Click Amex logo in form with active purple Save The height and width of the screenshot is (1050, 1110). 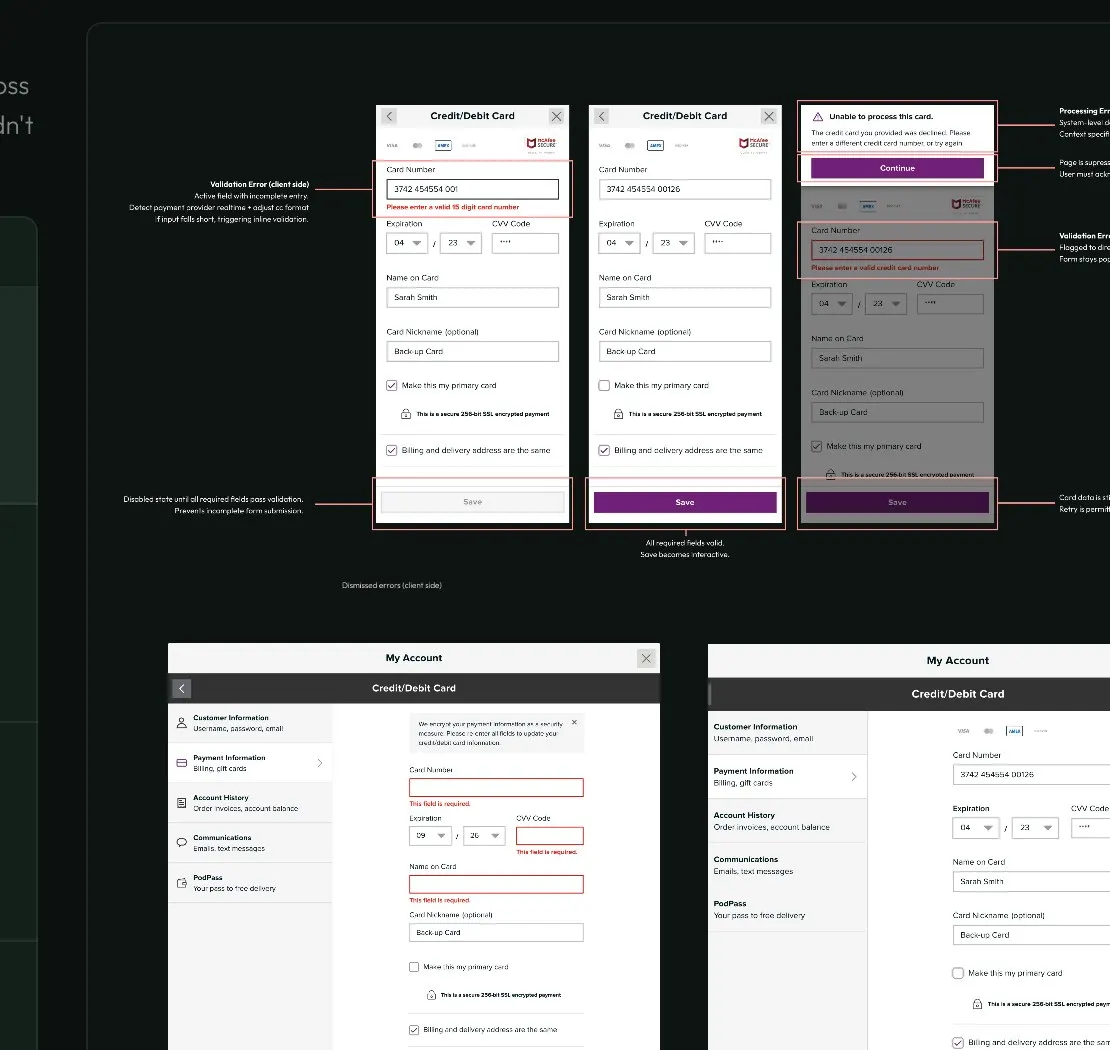point(656,145)
